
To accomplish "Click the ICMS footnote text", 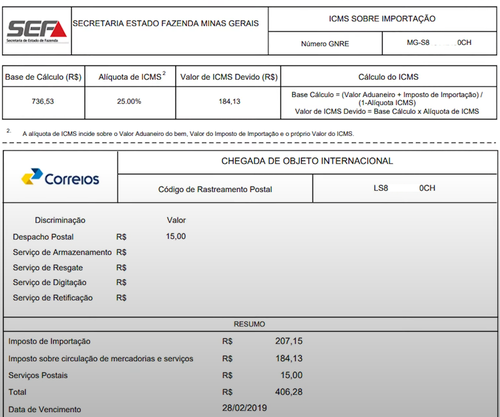I will [x=188, y=134].
